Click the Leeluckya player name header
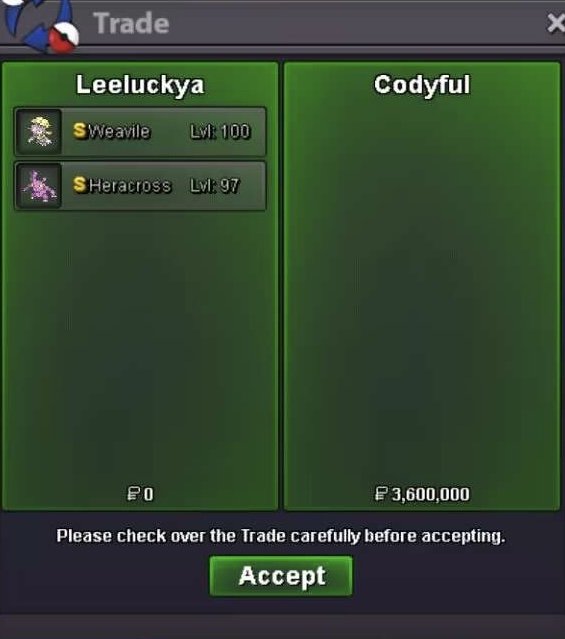Image resolution: width=565 pixels, height=639 pixels. click(x=140, y=85)
